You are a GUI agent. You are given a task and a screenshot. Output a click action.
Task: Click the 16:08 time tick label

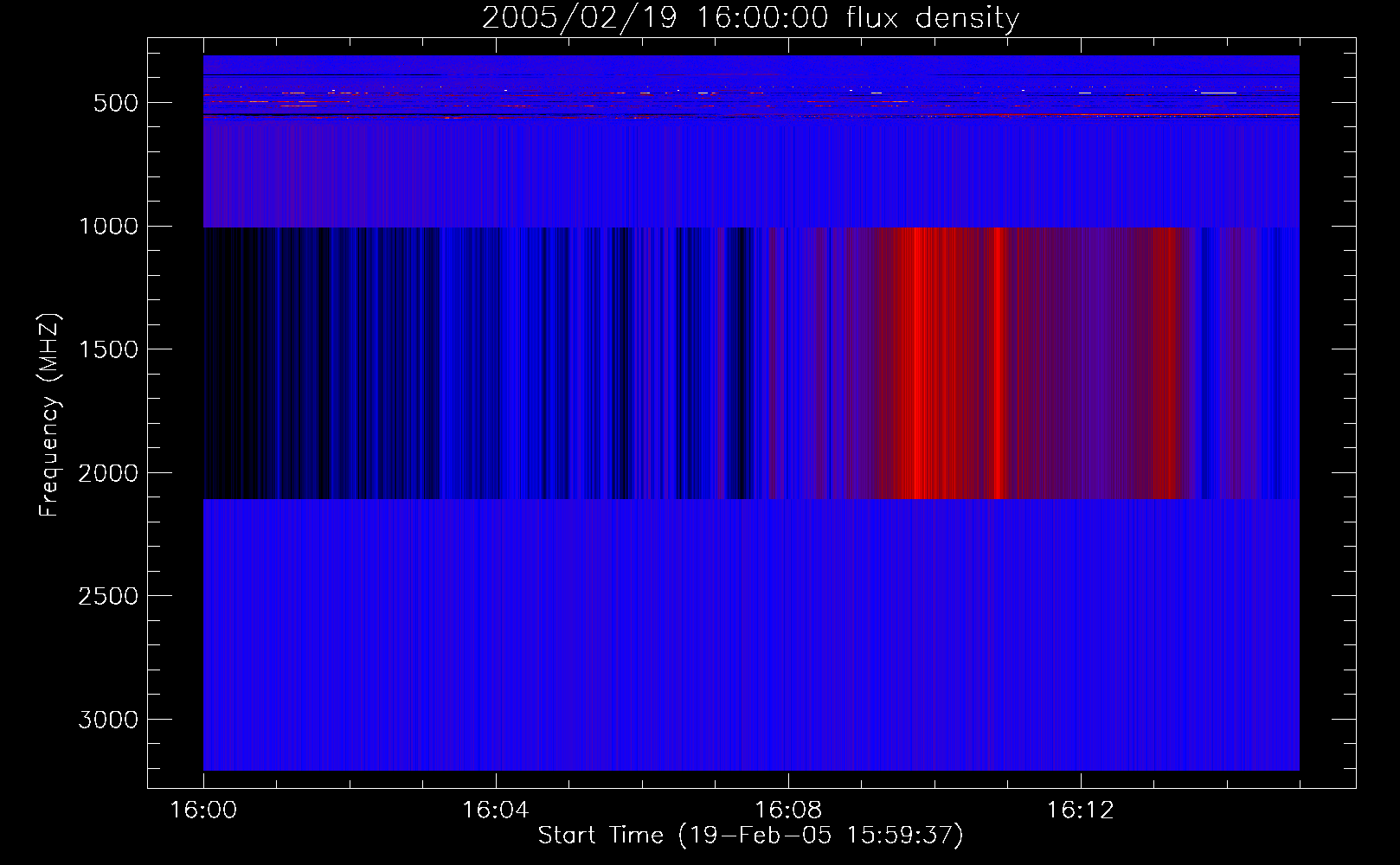[788, 811]
